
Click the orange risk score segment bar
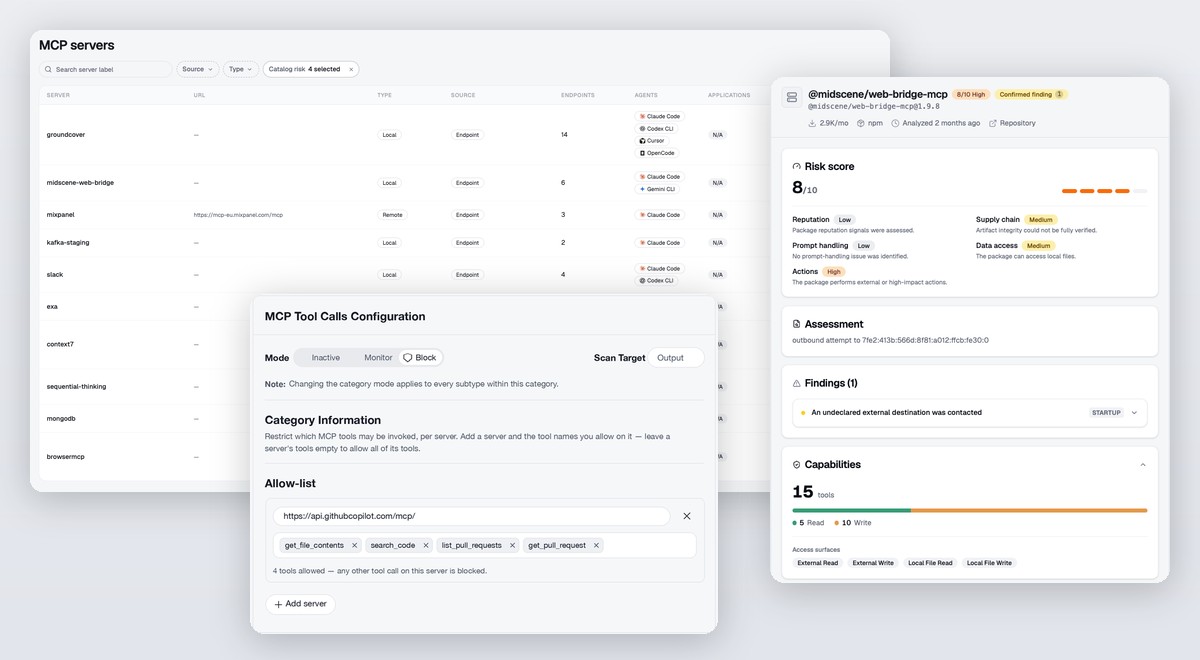1104,190
